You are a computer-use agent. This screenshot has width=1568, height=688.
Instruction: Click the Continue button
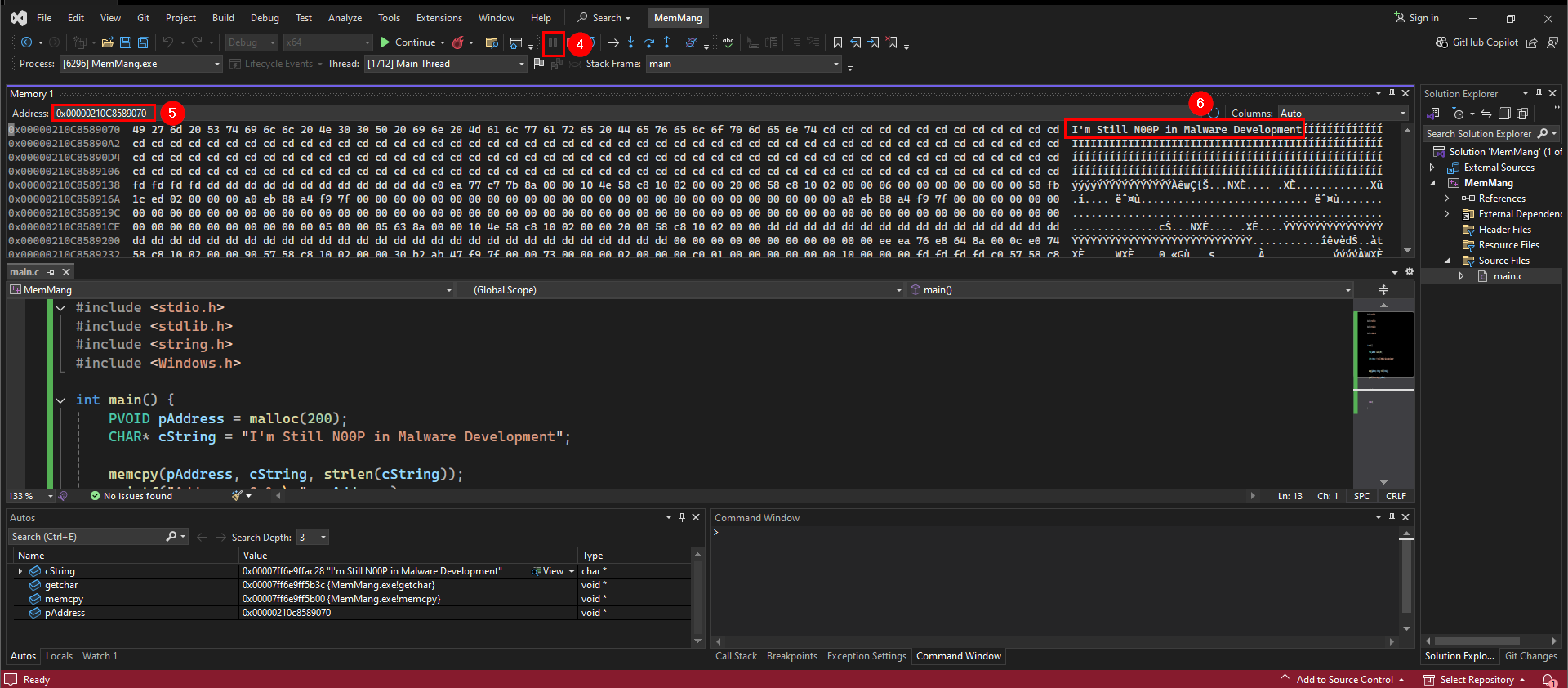[x=412, y=42]
